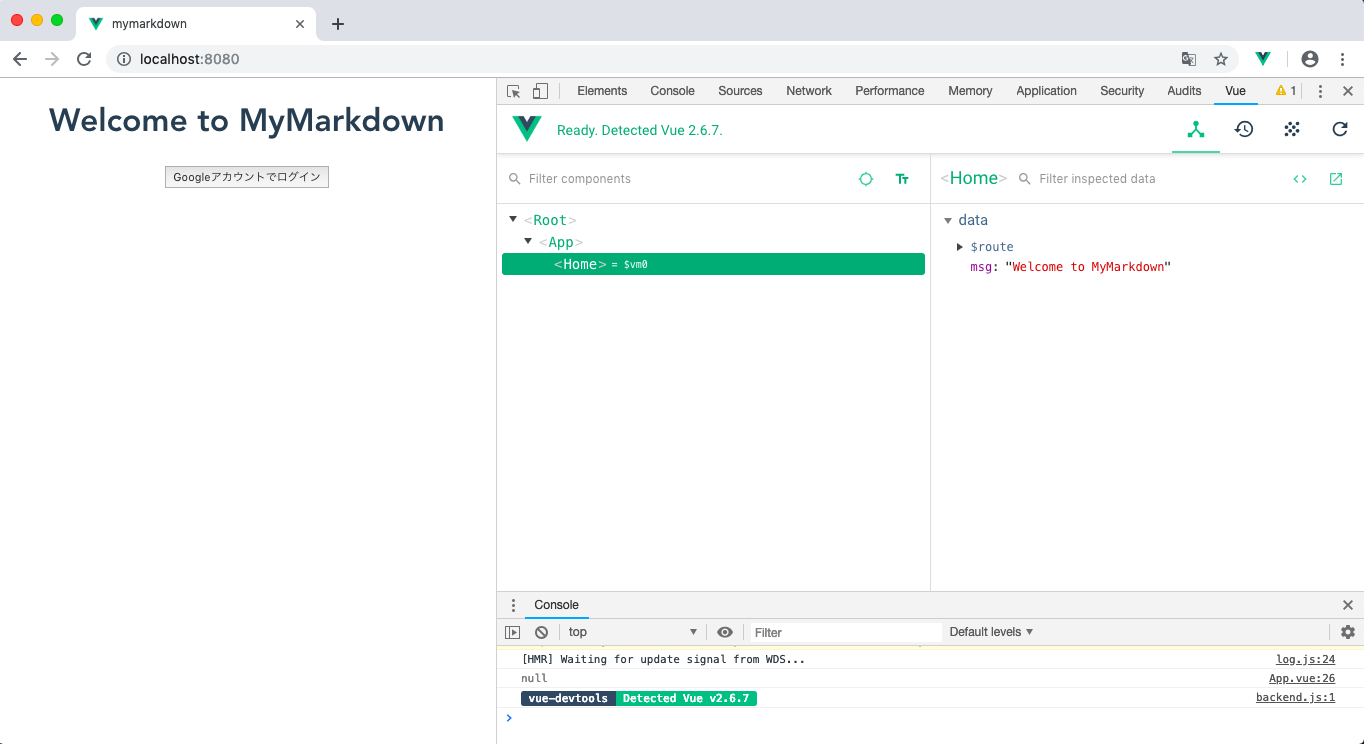Screen dimensions: 1364x744
Task: Toggle device toolbar icon in DevTools
Action: click(540, 91)
